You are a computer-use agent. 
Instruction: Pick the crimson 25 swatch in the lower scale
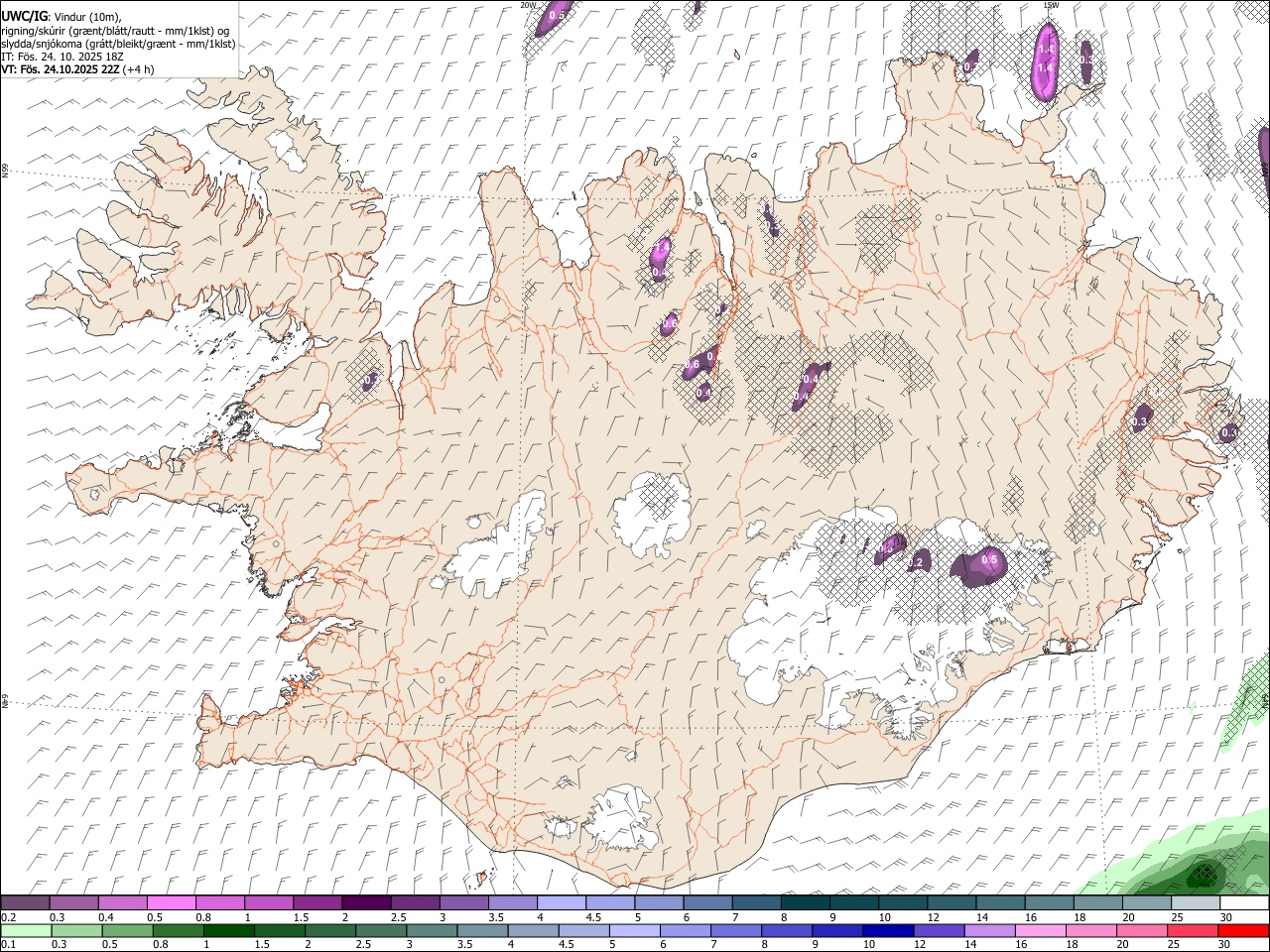(1193, 930)
